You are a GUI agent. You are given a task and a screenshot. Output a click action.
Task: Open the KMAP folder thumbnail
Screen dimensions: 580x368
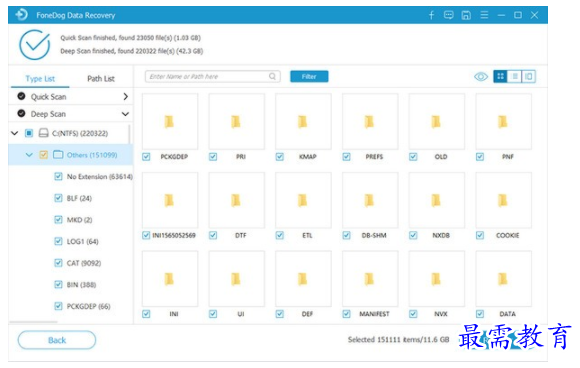tap(303, 121)
